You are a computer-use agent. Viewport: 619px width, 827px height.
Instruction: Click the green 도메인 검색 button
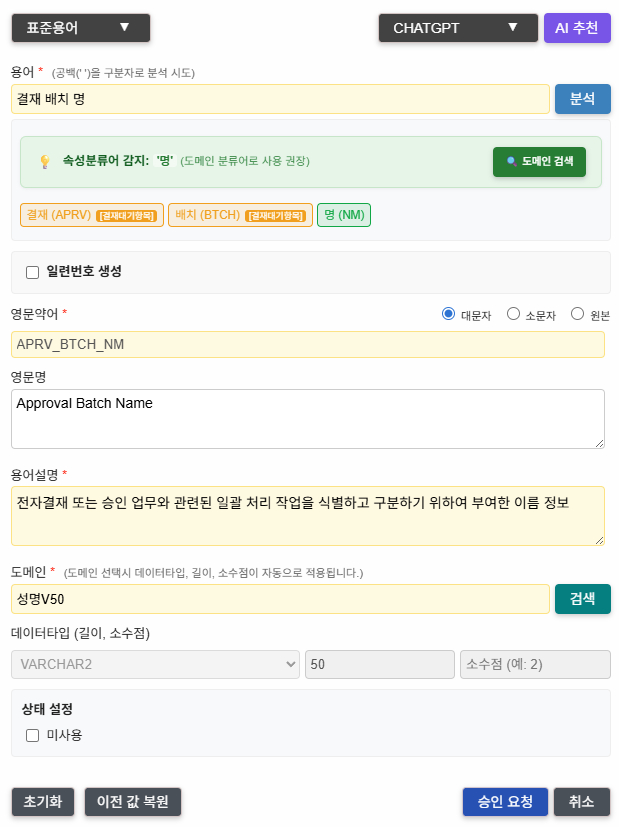(x=539, y=161)
